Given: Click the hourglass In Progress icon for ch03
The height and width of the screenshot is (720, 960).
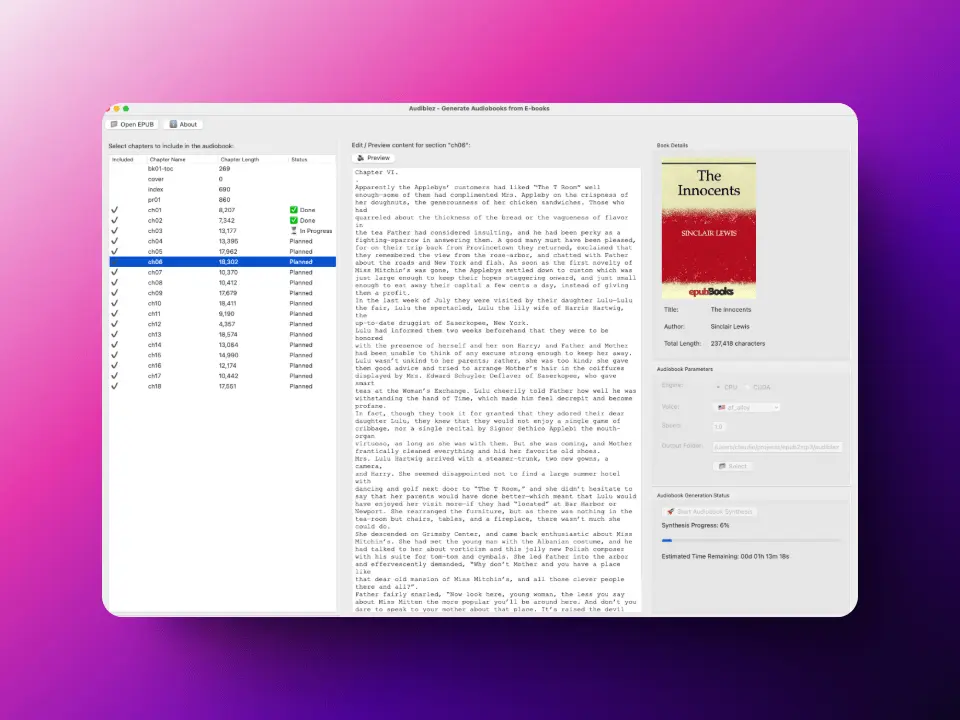Looking at the screenshot, I should [293, 231].
